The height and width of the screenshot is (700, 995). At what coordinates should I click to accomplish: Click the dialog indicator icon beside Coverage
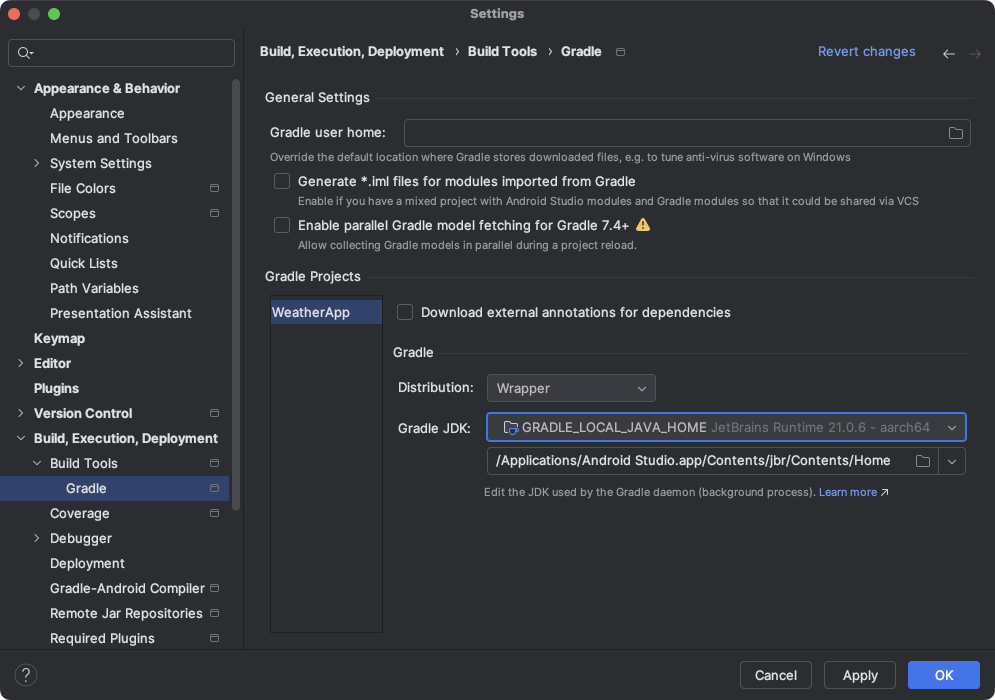click(214, 513)
